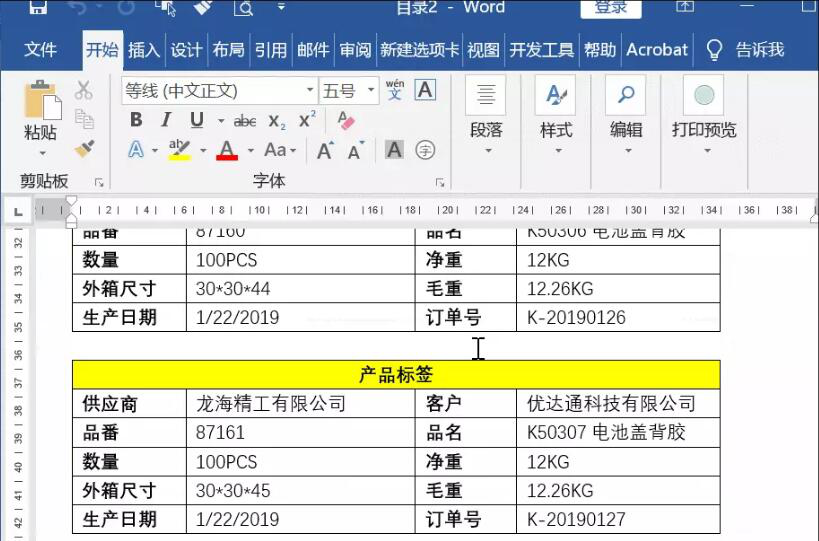Switch to the Acrobat tab

coord(657,50)
